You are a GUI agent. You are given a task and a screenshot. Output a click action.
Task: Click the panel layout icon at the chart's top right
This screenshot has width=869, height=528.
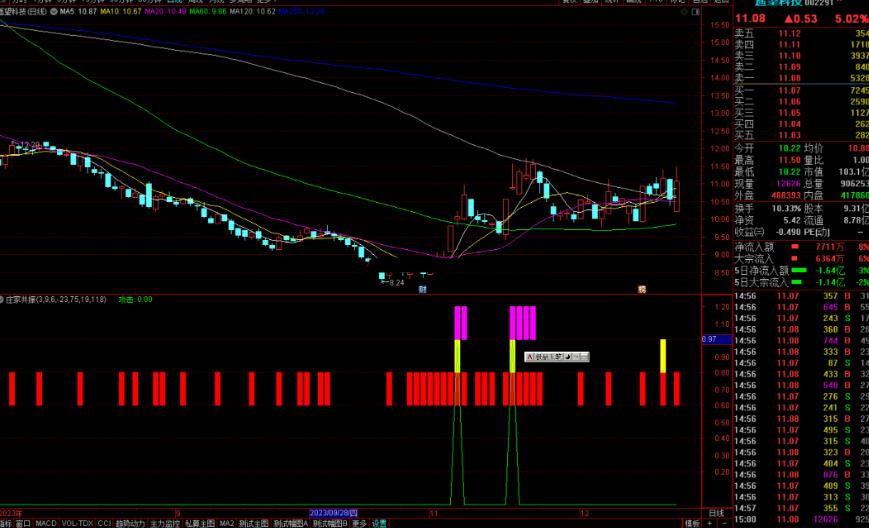[696, 12]
